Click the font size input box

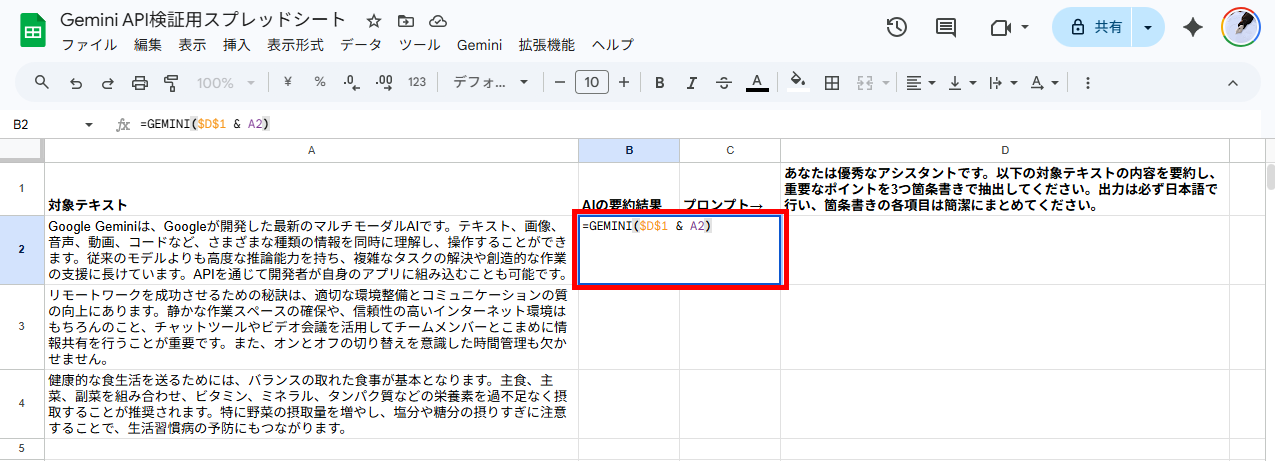point(592,83)
